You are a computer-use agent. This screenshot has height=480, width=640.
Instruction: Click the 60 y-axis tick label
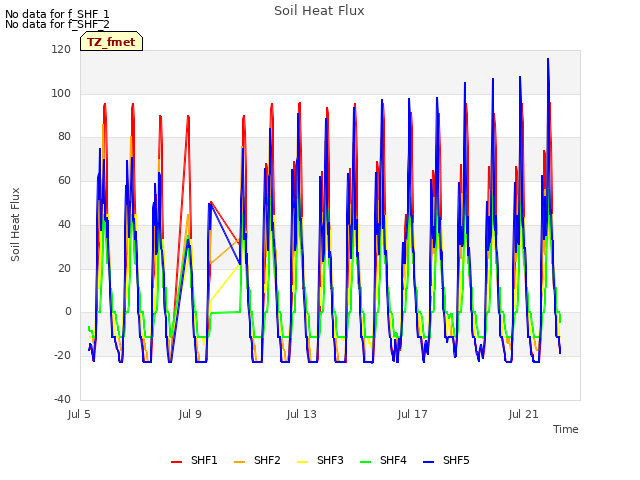(x=64, y=180)
